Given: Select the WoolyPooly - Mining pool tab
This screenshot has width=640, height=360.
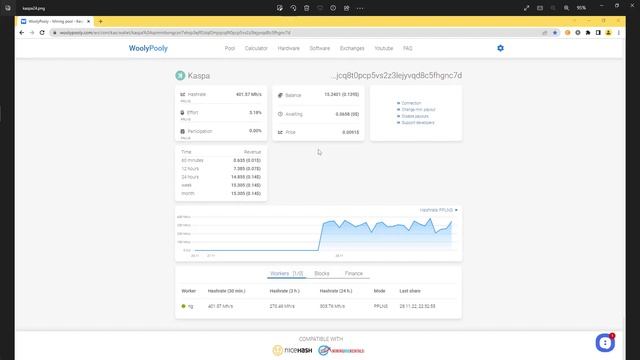Looking at the screenshot, I should point(55,21).
